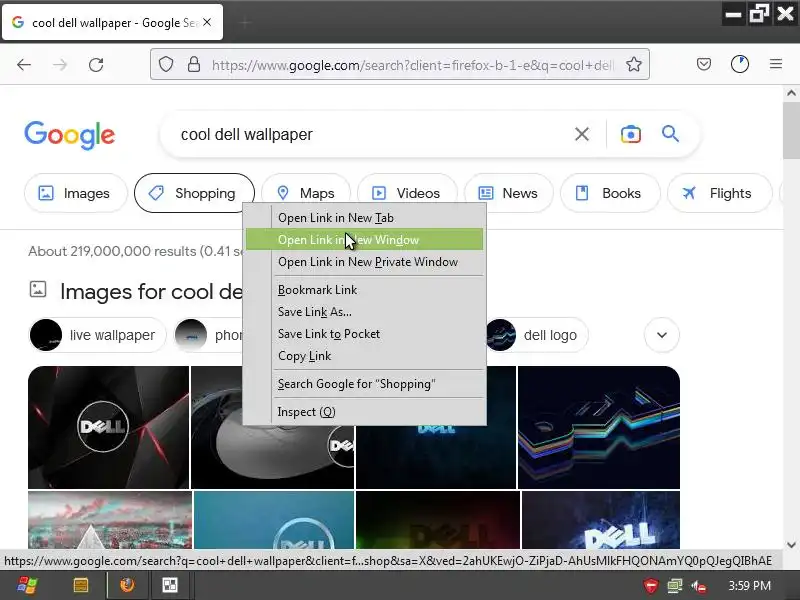
Task: Choose Open Link in New Tab
Action: tap(364, 218)
